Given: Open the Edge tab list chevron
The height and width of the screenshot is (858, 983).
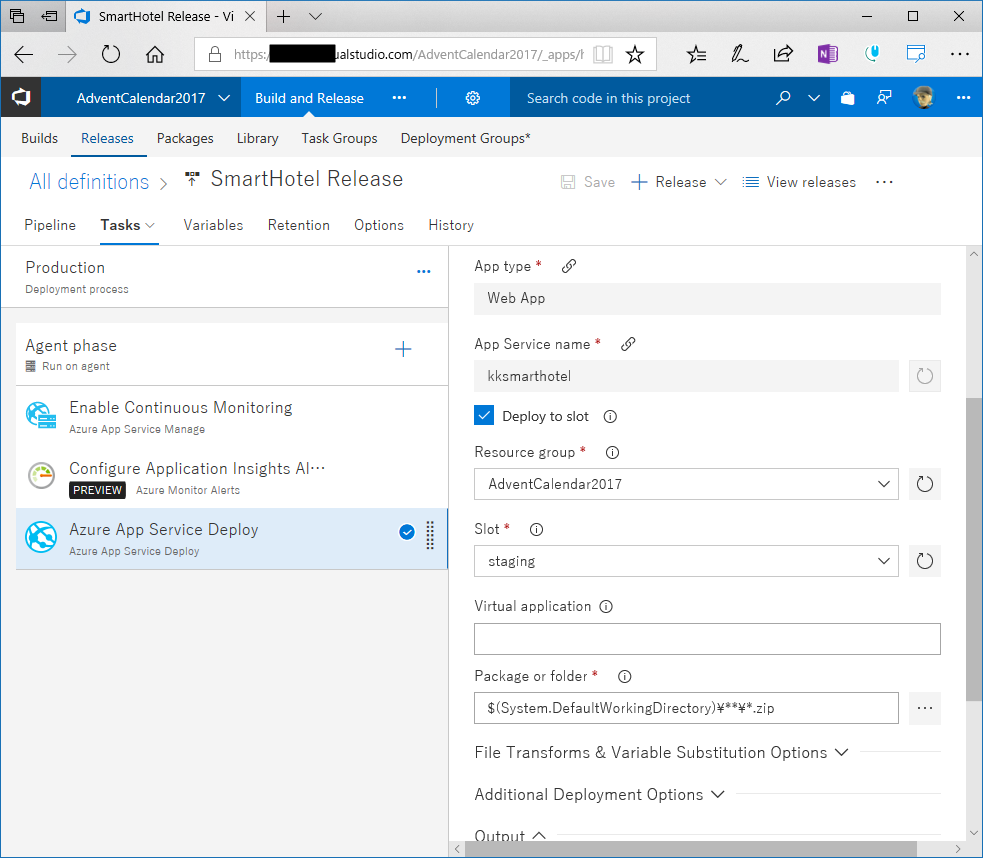Looking at the screenshot, I should pyautogui.click(x=316, y=16).
